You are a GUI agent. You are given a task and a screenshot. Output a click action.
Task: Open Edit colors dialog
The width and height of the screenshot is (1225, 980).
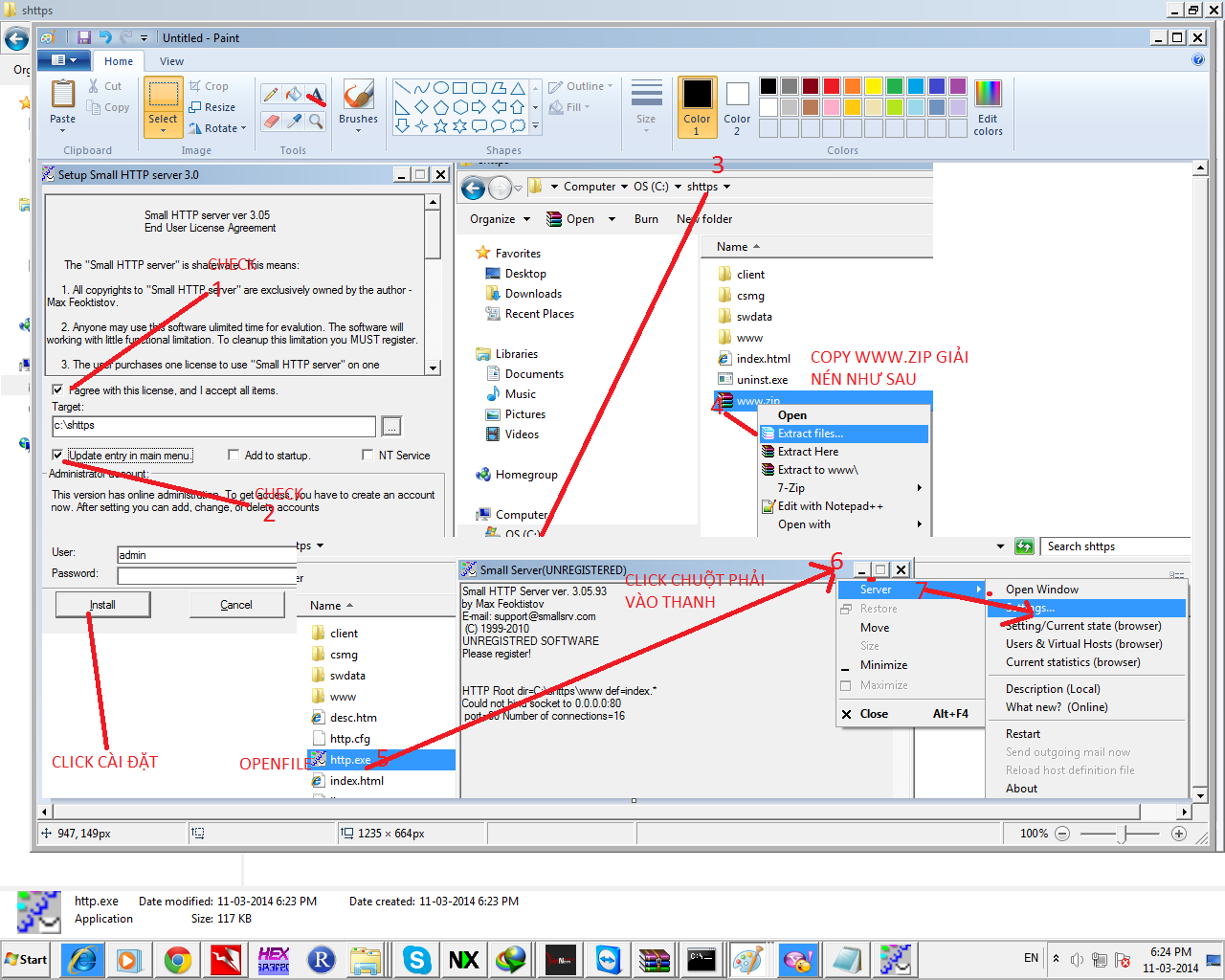[988, 107]
